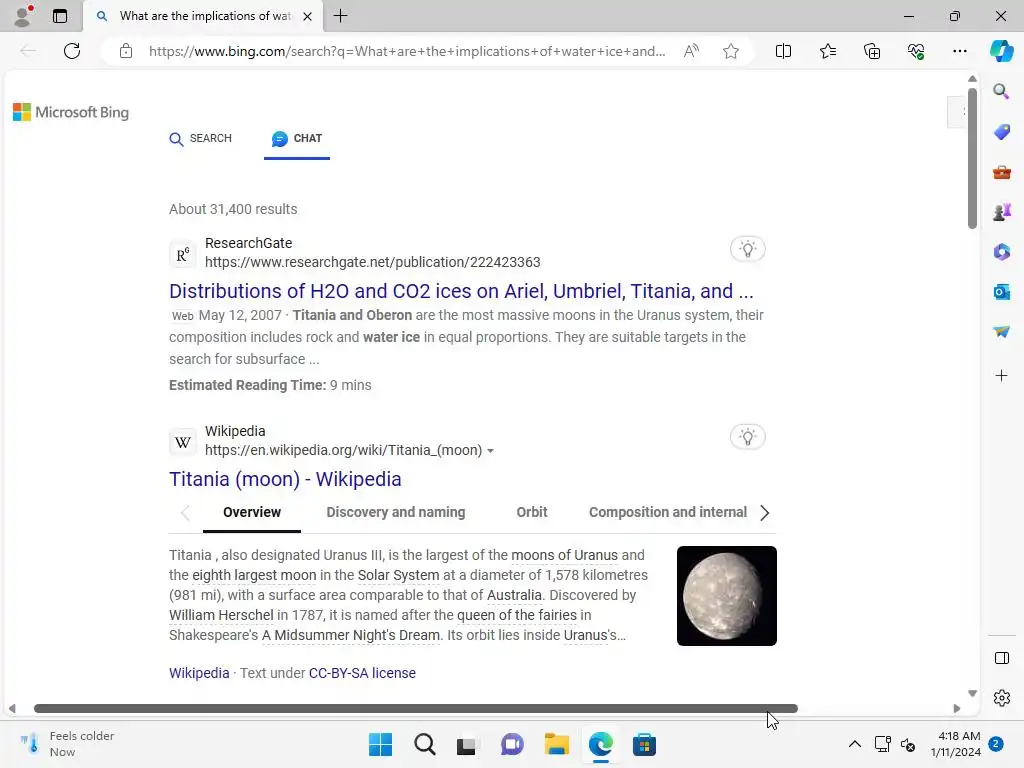Open the Favorites list icon
The height and width of the screenshot is (768, 1024).
click(x=827, y=51)
